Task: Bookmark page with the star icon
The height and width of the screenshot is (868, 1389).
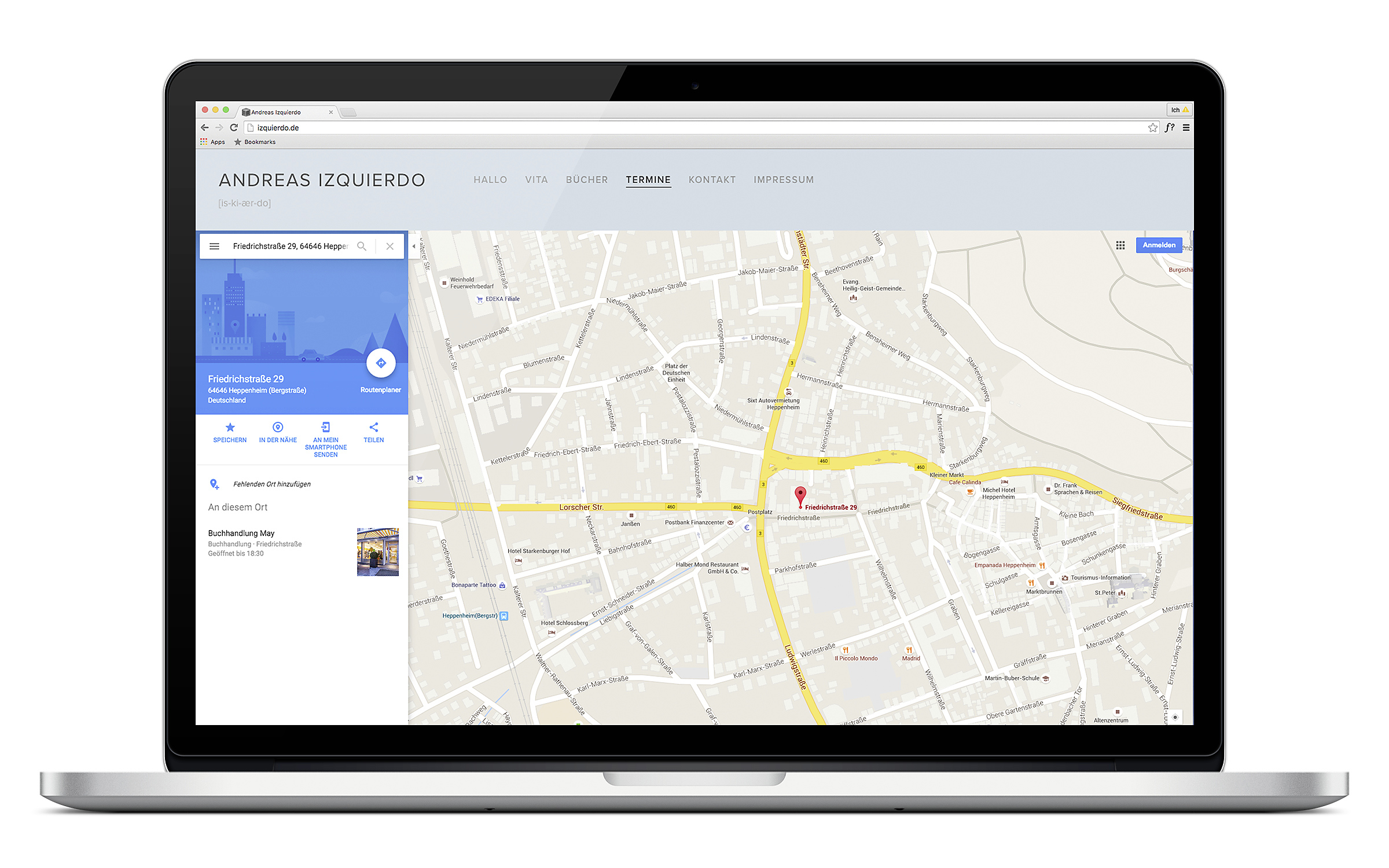Action: pos(1152,128)
